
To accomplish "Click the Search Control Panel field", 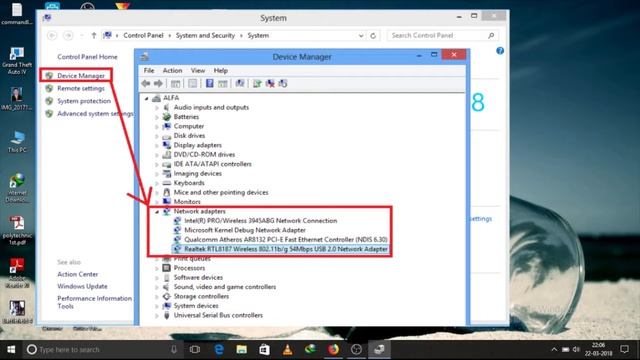I will coord(442,36).
